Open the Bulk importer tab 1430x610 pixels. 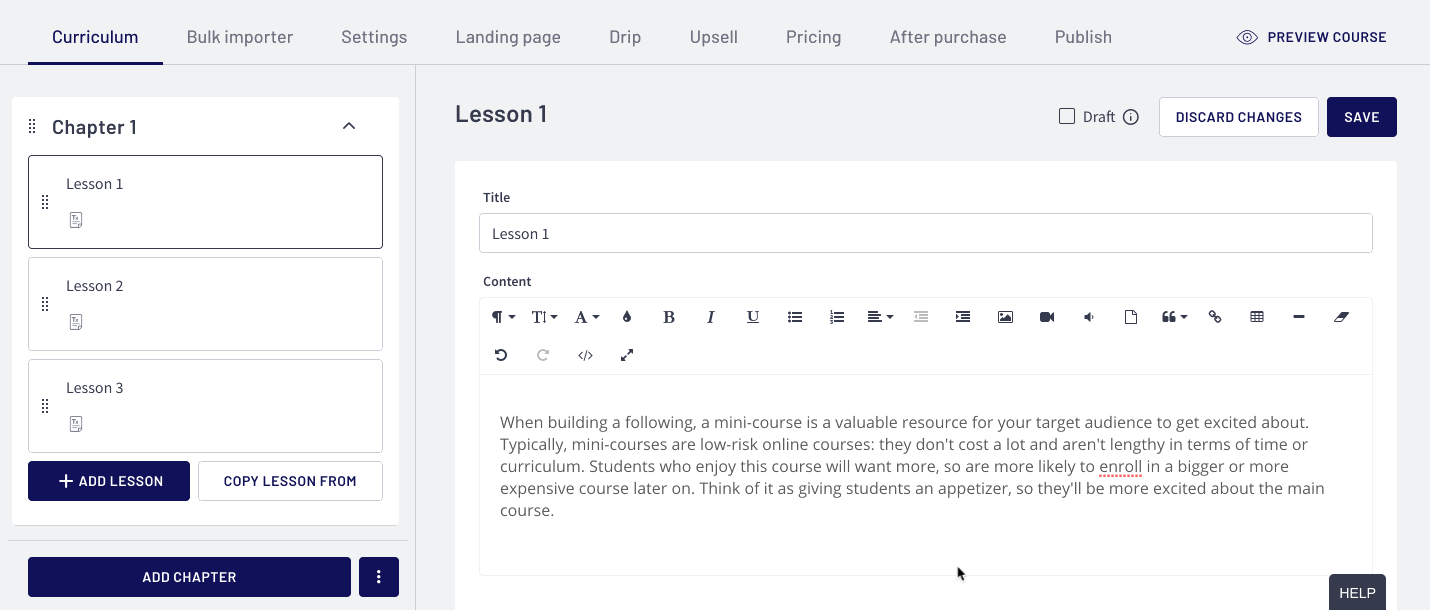point(240,37)
